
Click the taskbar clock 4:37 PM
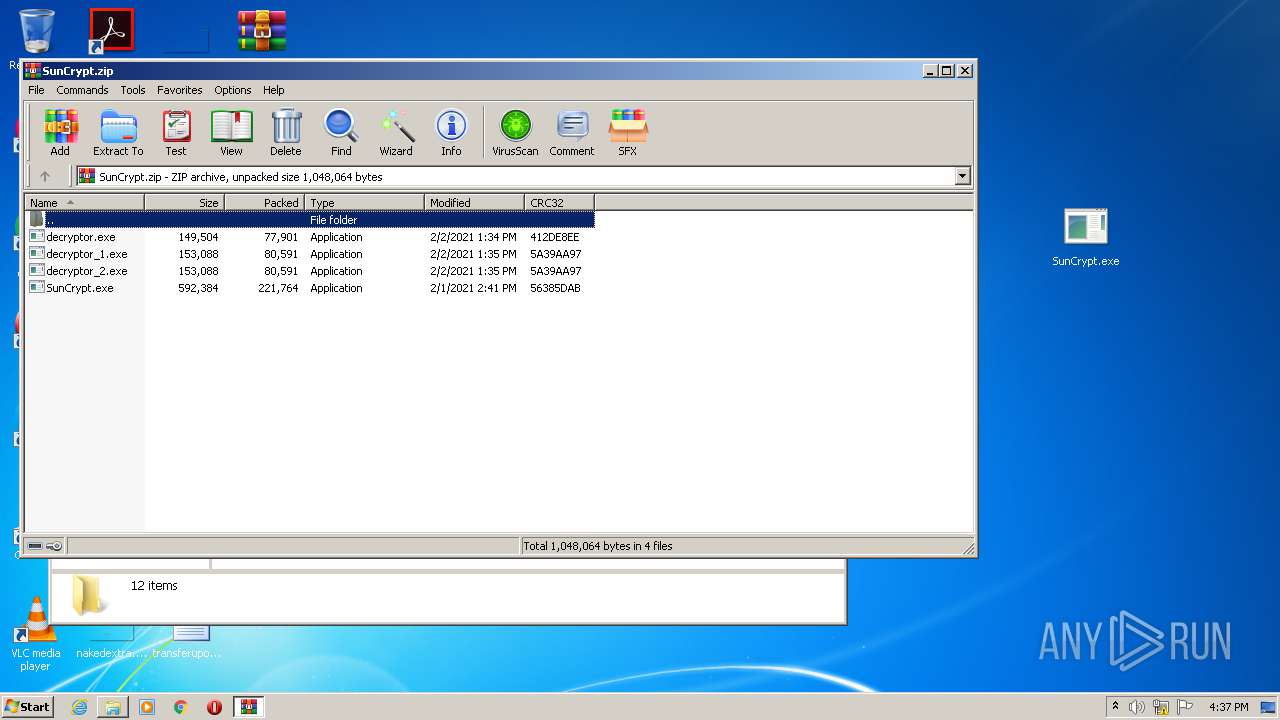click(1228, 707)
